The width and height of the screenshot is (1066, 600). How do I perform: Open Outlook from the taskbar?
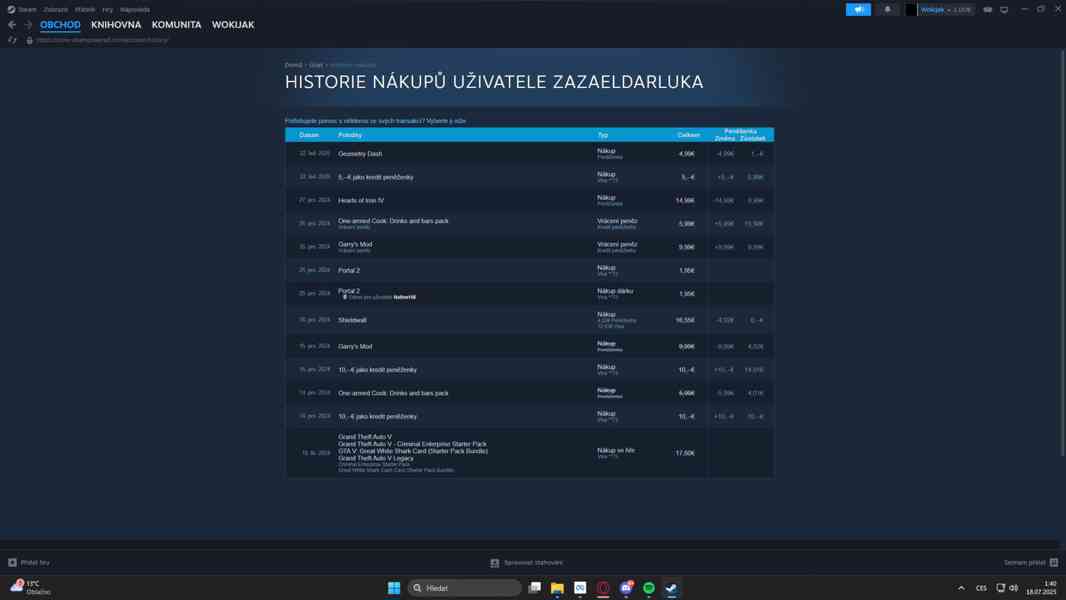580,588
